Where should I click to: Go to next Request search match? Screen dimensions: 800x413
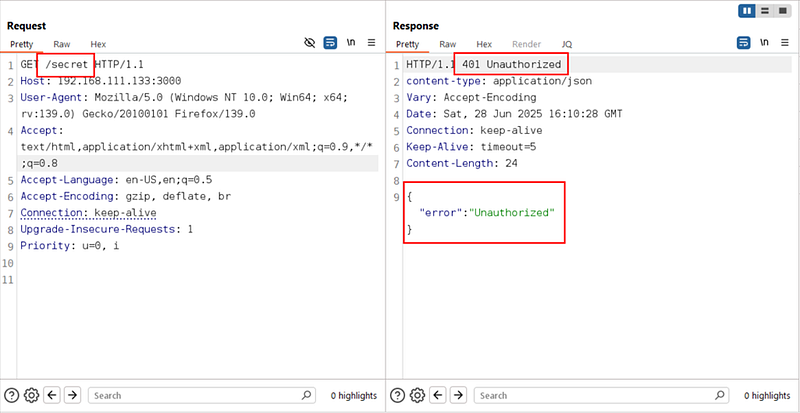tap(73, 395)
